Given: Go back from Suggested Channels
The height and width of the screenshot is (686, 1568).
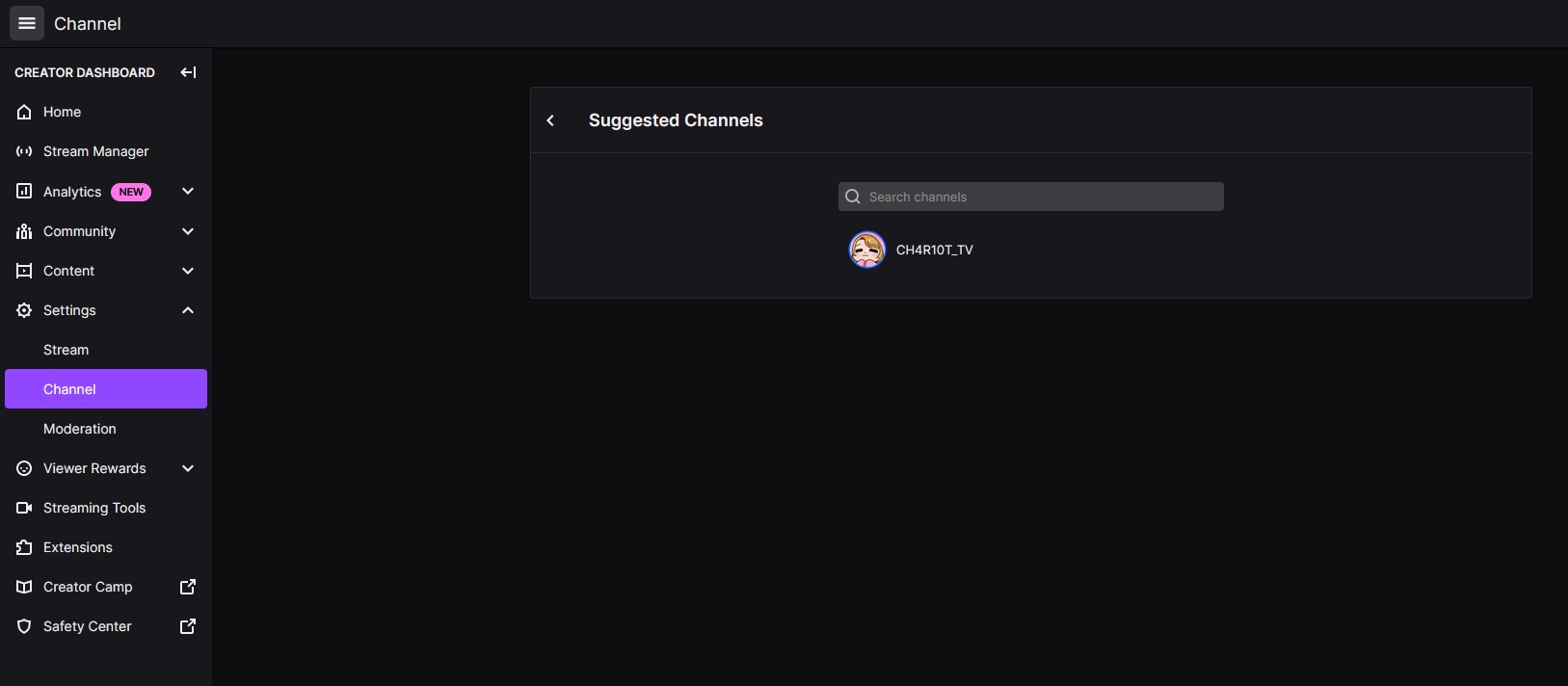Looking at the screenshot, I should click(x=550, y=120).
